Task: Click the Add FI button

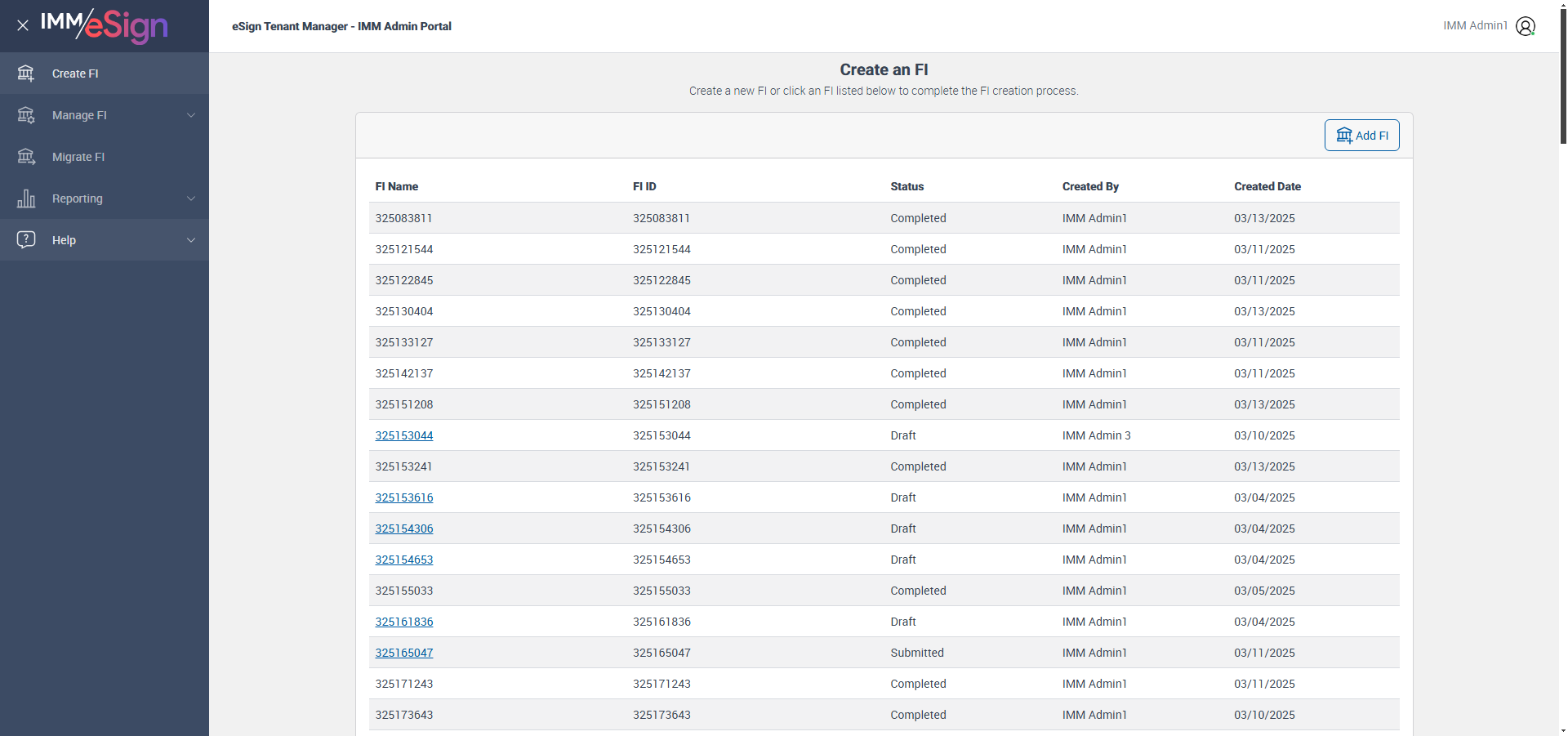Action: point(1361,136)
